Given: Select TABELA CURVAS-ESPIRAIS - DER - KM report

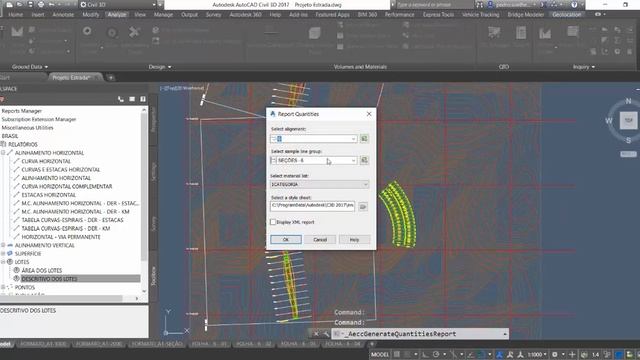Looking at the screenshot, I should 66,229.
